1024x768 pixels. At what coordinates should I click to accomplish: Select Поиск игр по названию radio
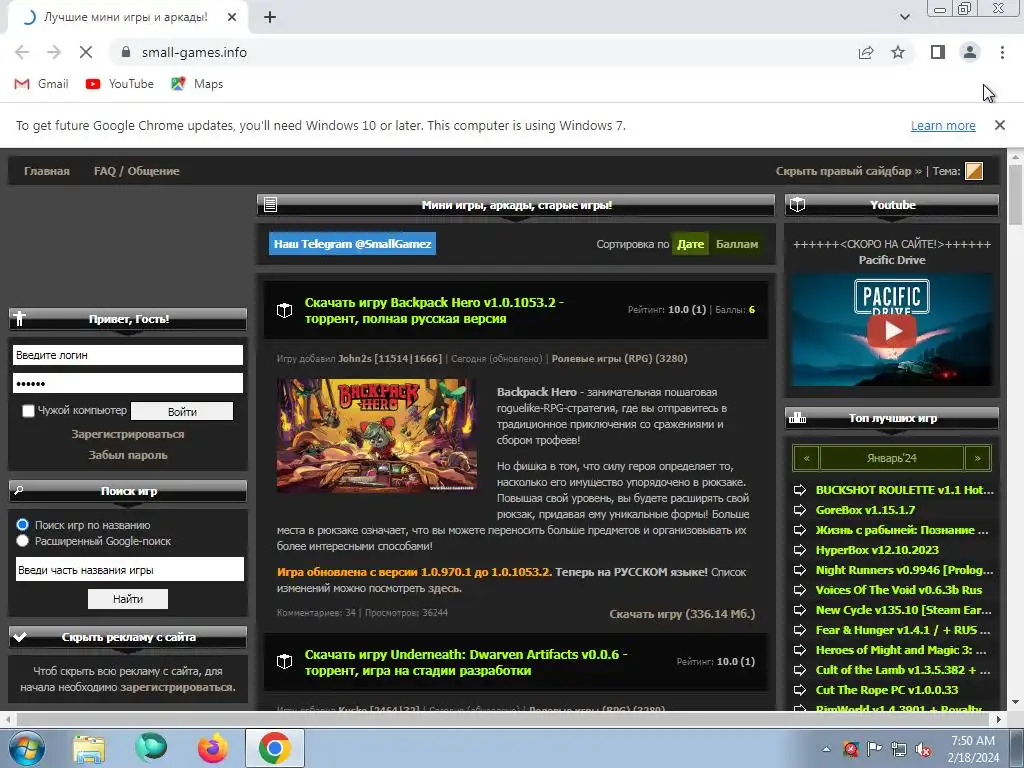pyautogui.click(x=23, y=525)
